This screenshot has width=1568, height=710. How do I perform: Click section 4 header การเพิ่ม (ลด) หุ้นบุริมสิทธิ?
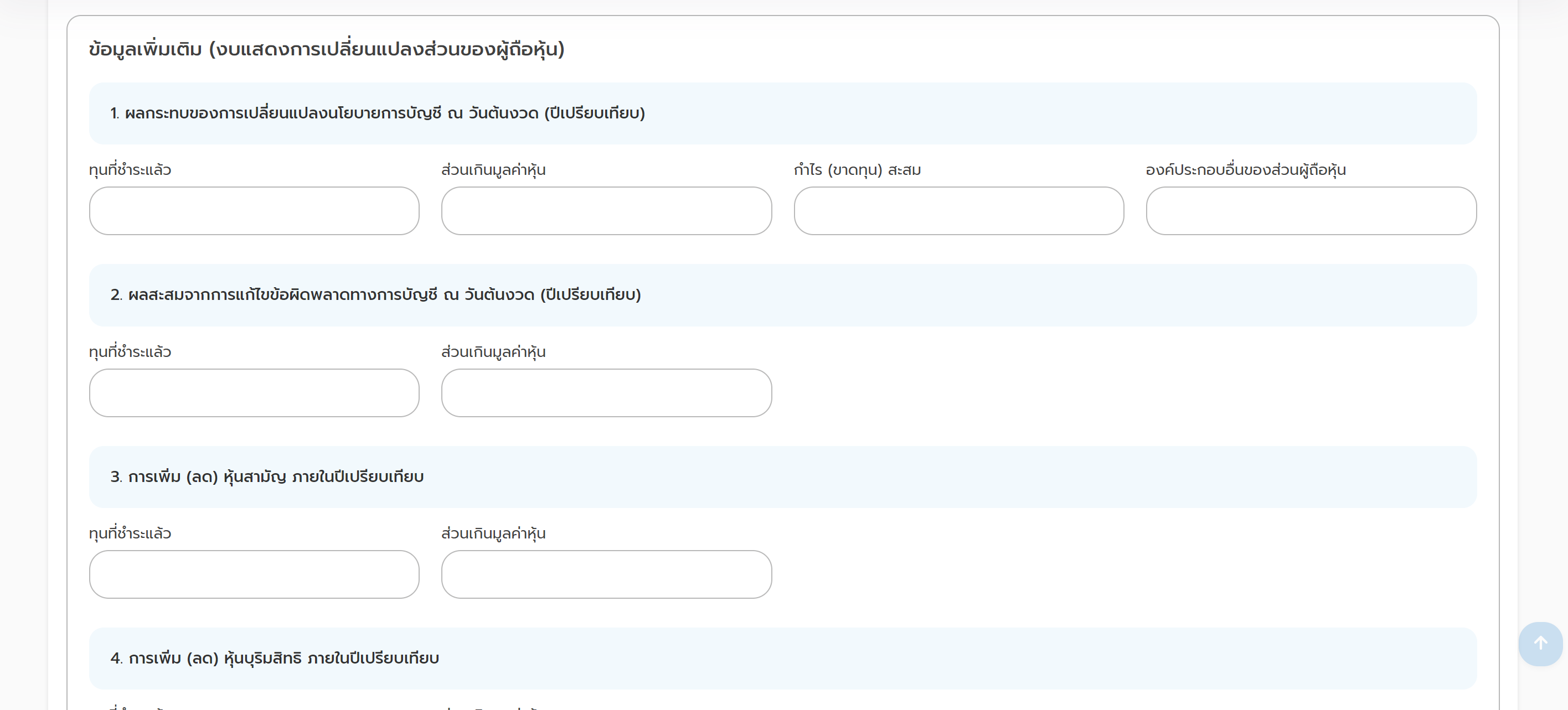click(275, 657)
